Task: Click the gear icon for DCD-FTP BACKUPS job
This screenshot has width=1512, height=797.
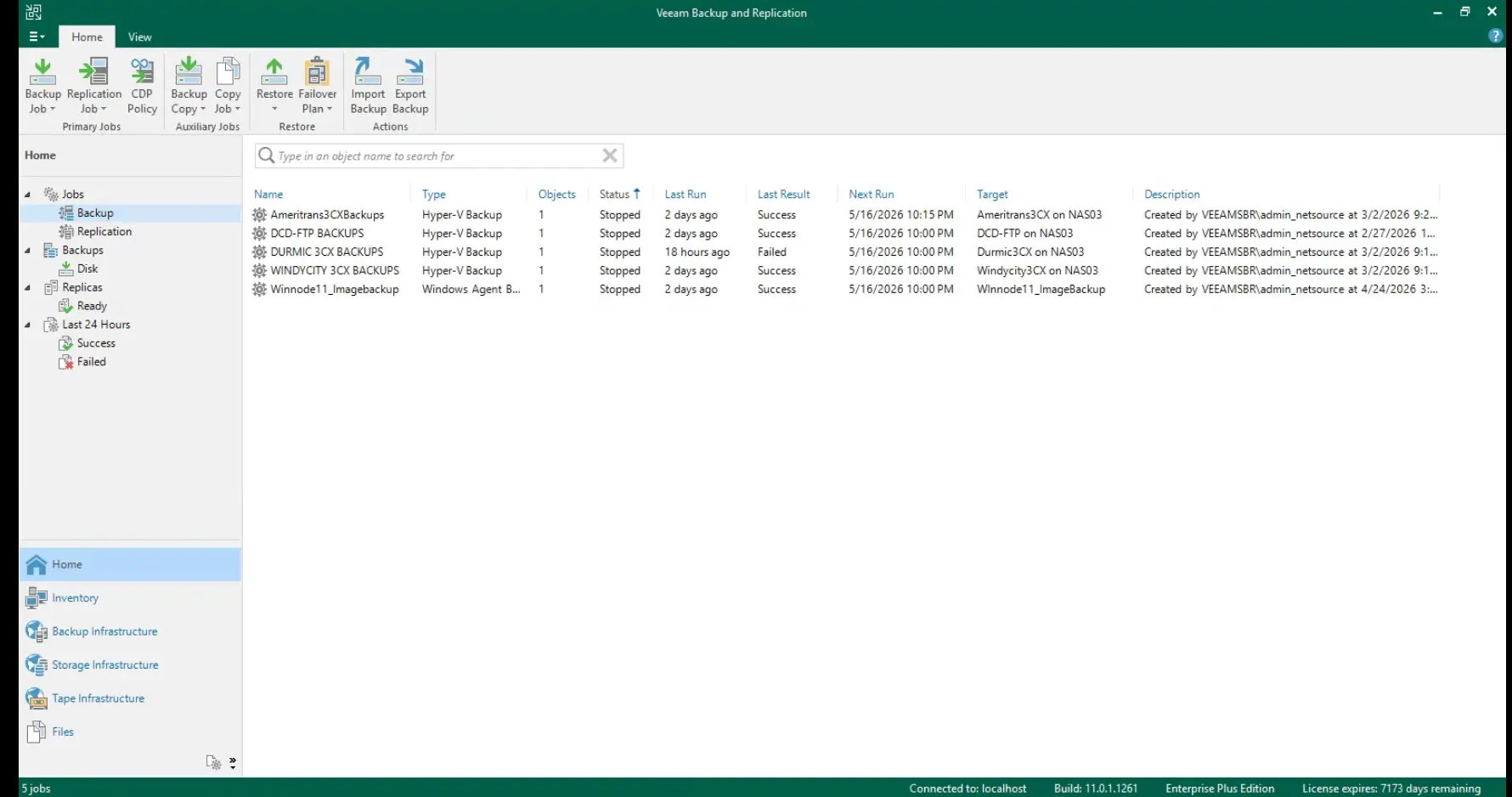Action: (x=259, y=234)
